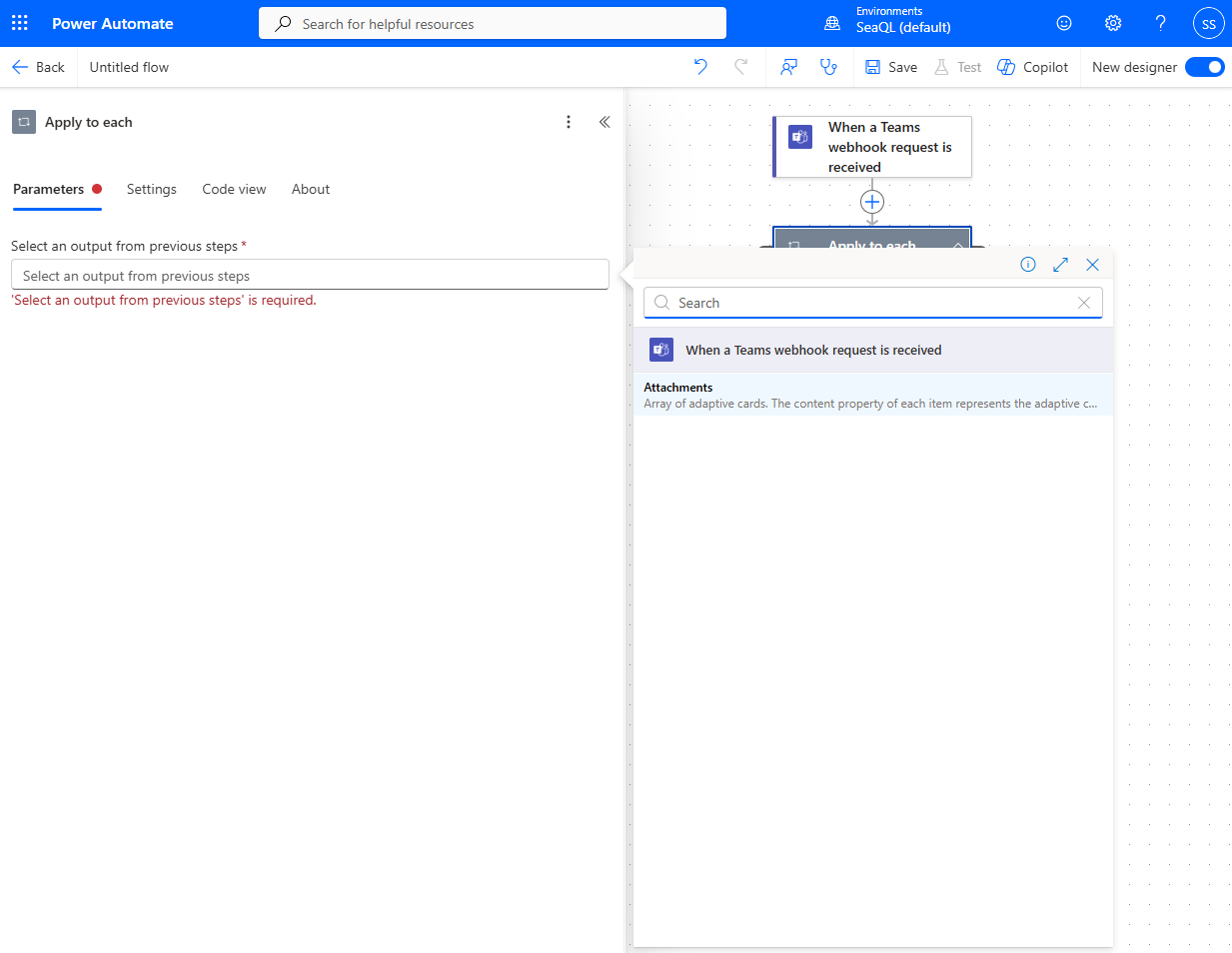1232x953 pixels.
Task: Click the Undo arrow icon
Action: (700, 67)
